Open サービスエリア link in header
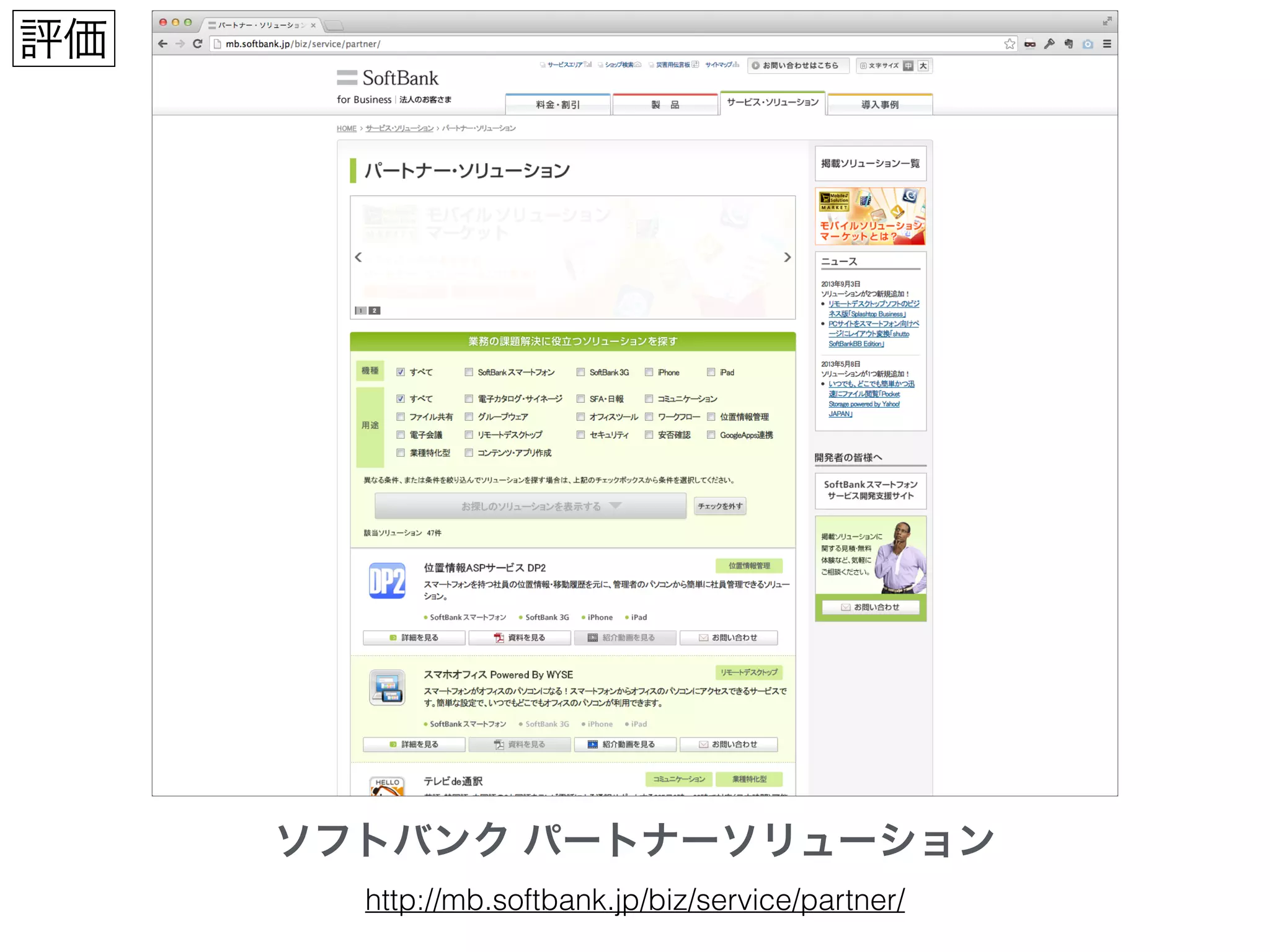The image size is (1270, 952). (566, 65)
